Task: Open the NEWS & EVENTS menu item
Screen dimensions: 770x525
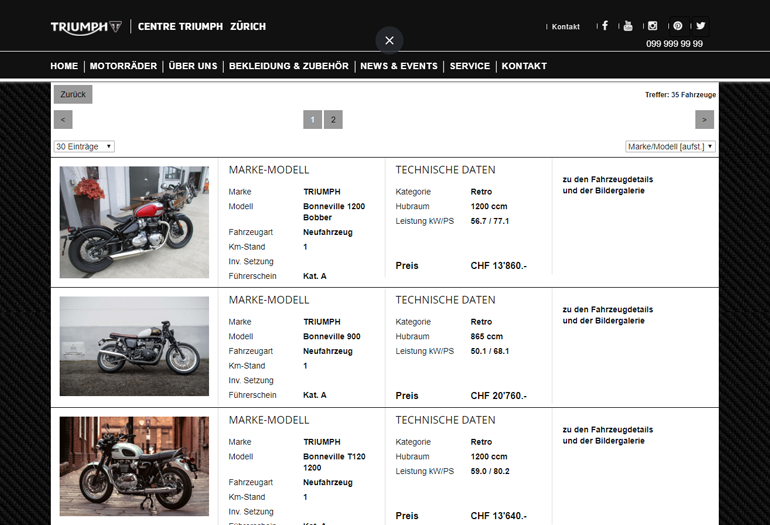Action: coord(399,66)
